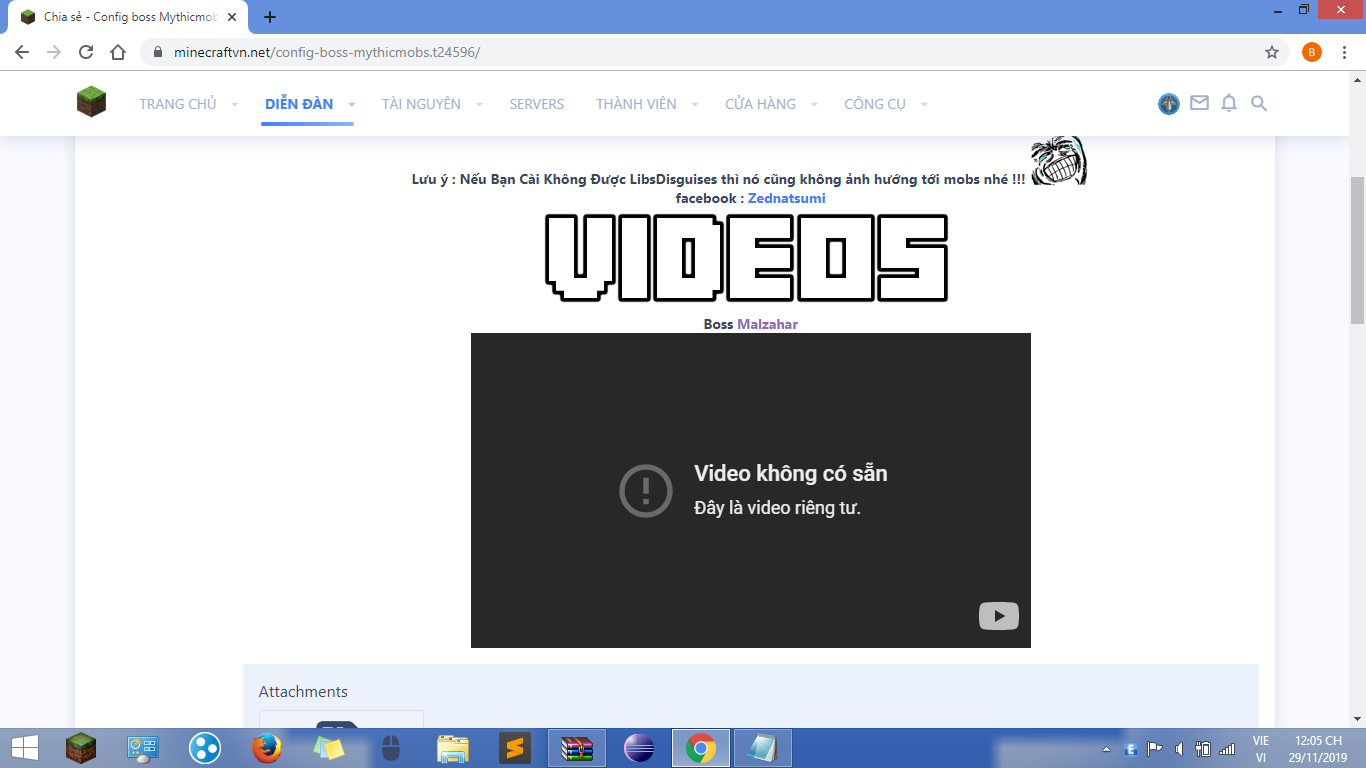Click the YouTube logo on the video player

[x=998, y=616]
